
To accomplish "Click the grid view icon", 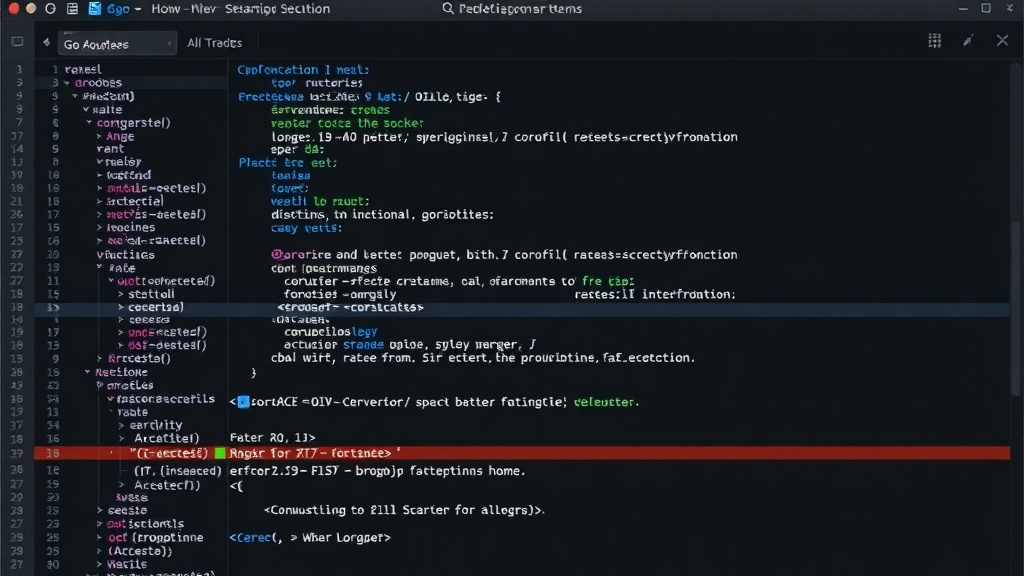I will (935, 41).
